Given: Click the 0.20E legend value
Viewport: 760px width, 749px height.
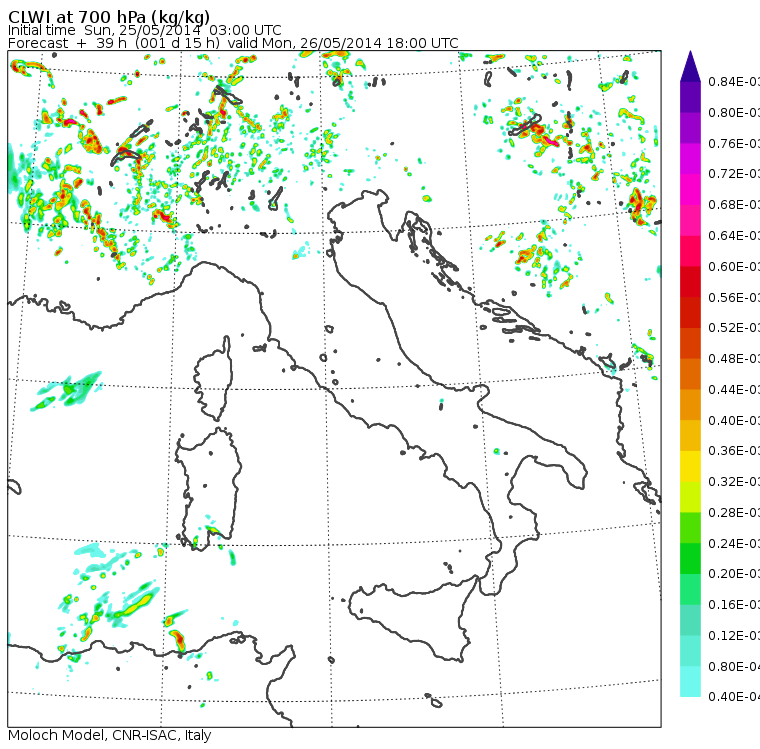Looking at the screenshot, I should click(734, 574).
